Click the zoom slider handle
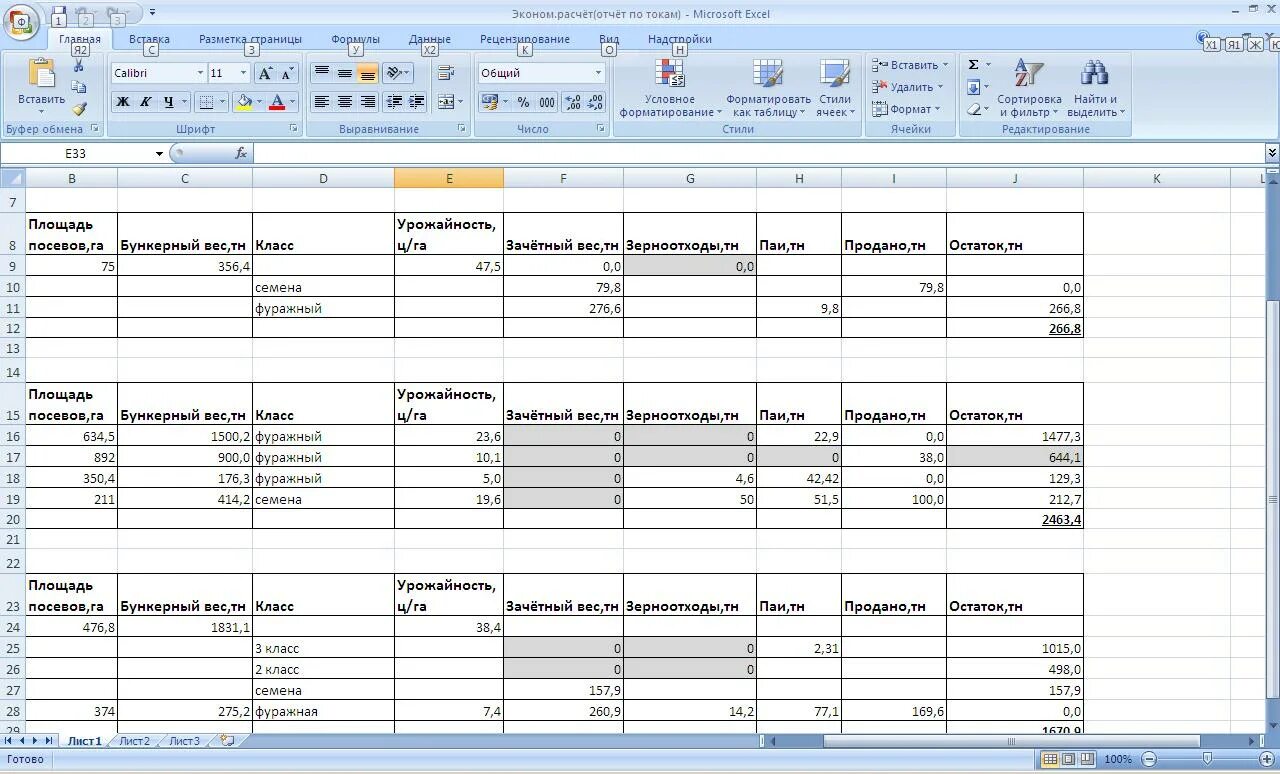1280x774 pixels. [x=1208, y=759]
